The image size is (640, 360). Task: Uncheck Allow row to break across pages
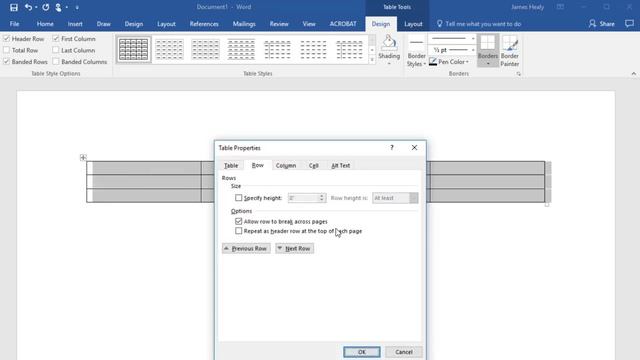(x=238, y=221)
